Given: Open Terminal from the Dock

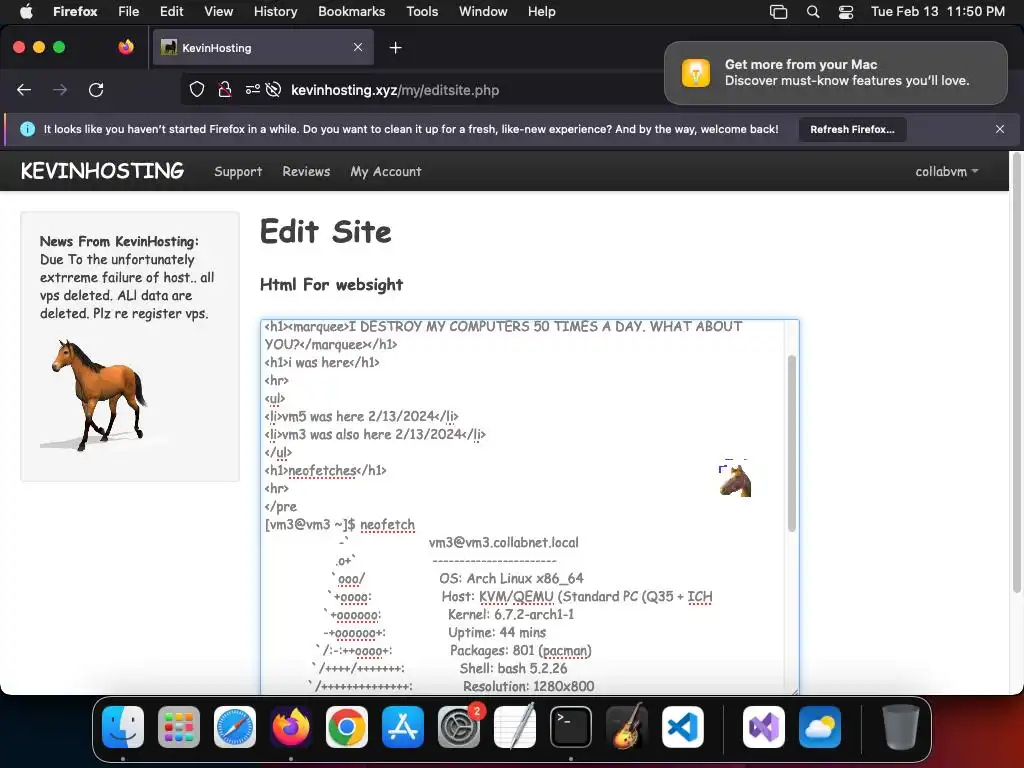Looking at the screenshot, I should (571, 727).
